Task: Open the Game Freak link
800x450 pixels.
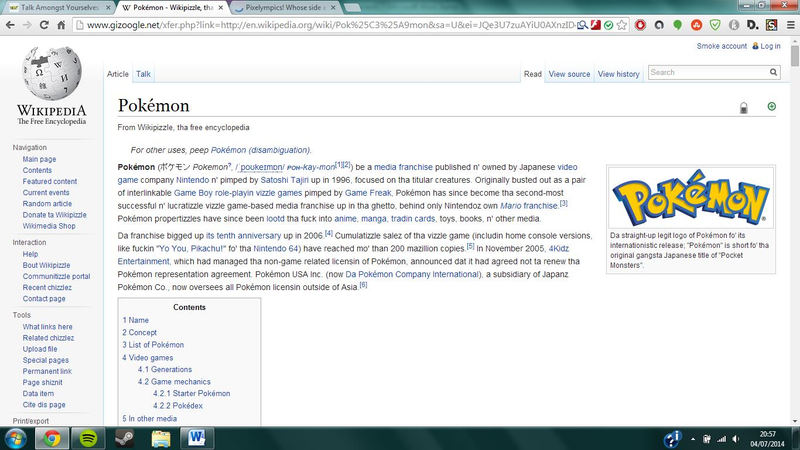Action: (368, 193)
